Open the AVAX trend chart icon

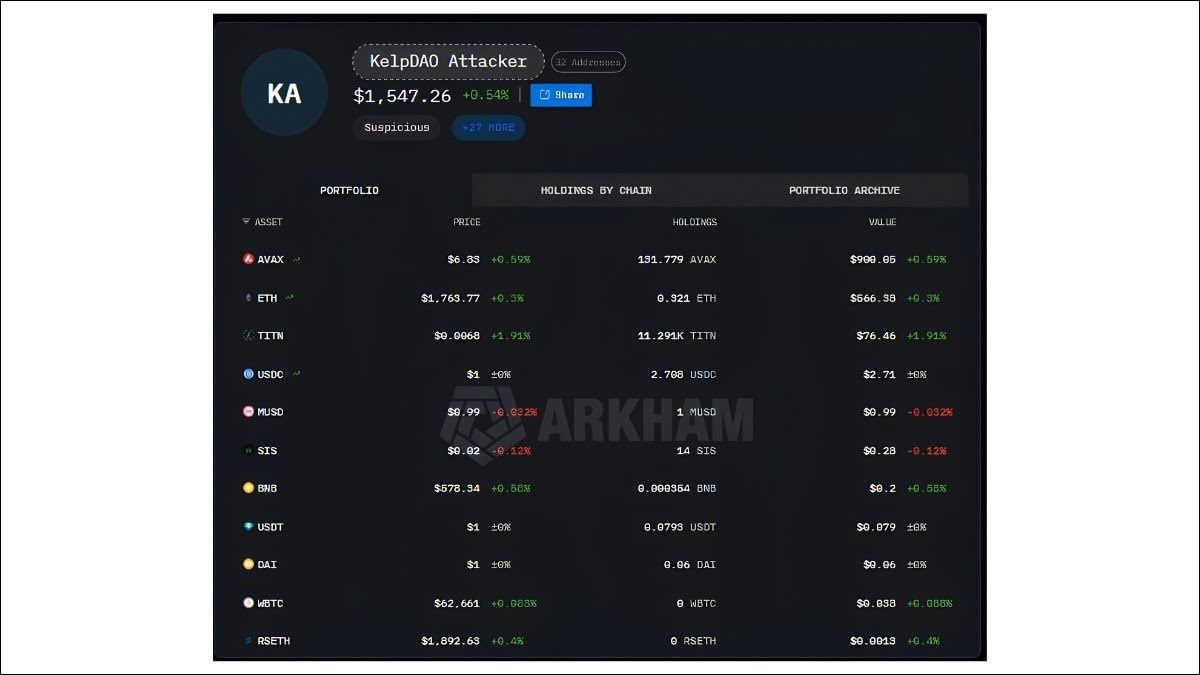pyautogui.click(x=297, y=259)
